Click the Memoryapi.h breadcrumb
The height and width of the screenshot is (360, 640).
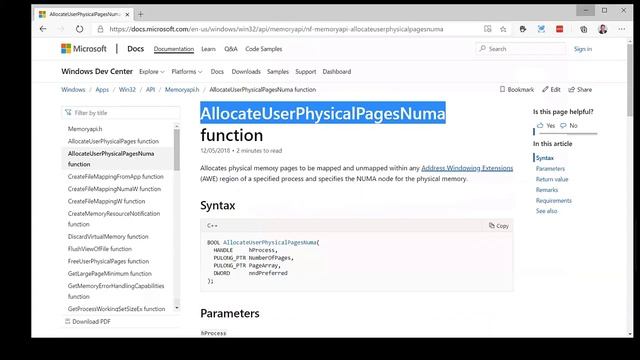pyautogui.click(x=182, y=89)
